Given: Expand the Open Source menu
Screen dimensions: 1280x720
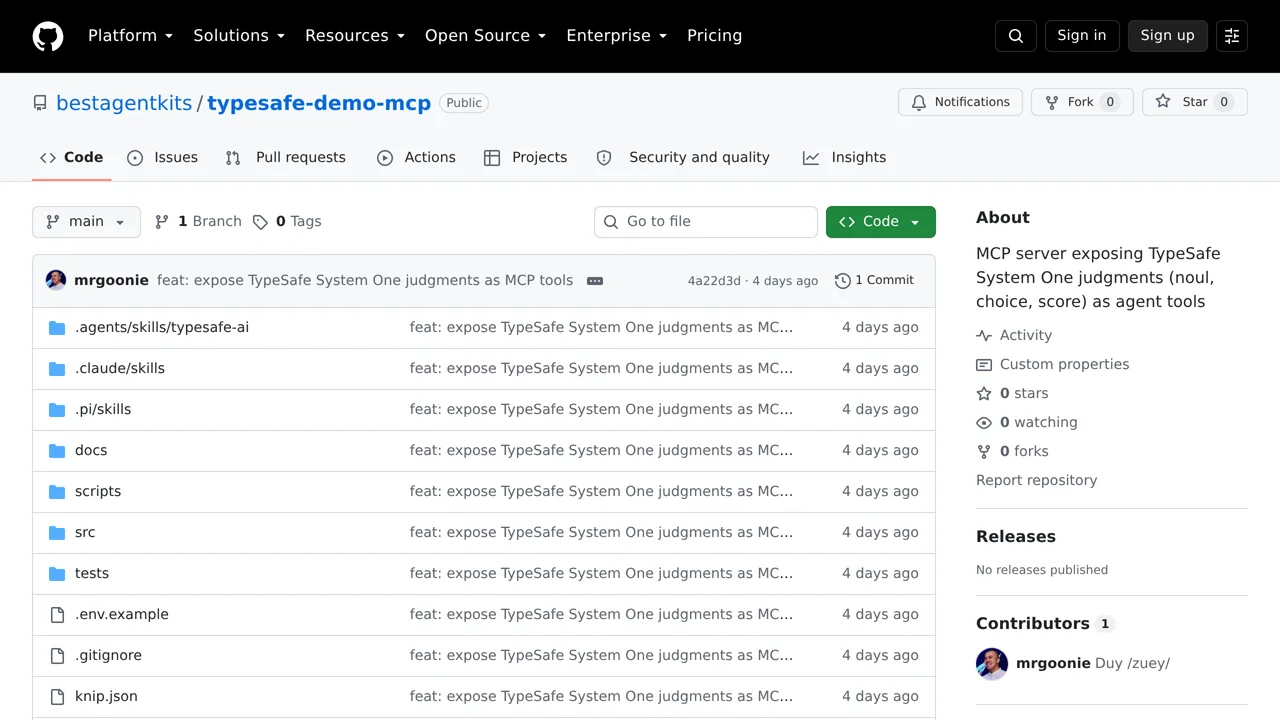Looking at the screenshot, I should pyautogui.click(x=485, y=36).
